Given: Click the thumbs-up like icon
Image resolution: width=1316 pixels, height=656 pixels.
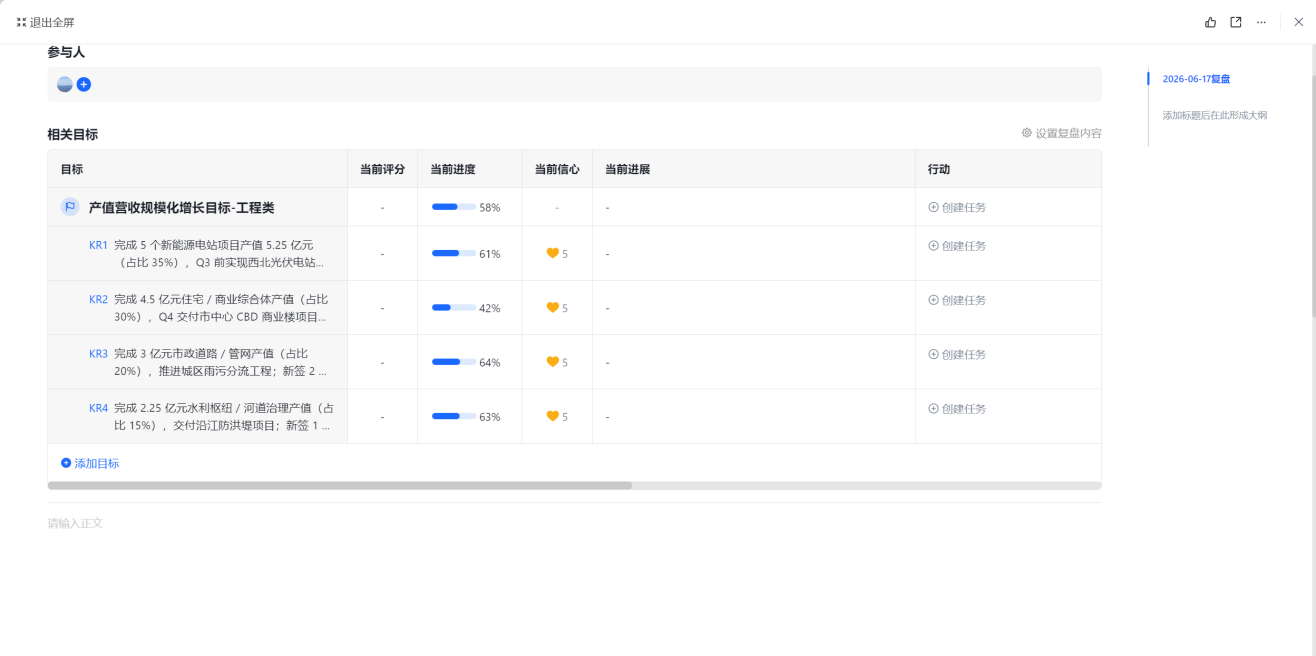Looking at the screenshot, I should [x=1211, y=22].
